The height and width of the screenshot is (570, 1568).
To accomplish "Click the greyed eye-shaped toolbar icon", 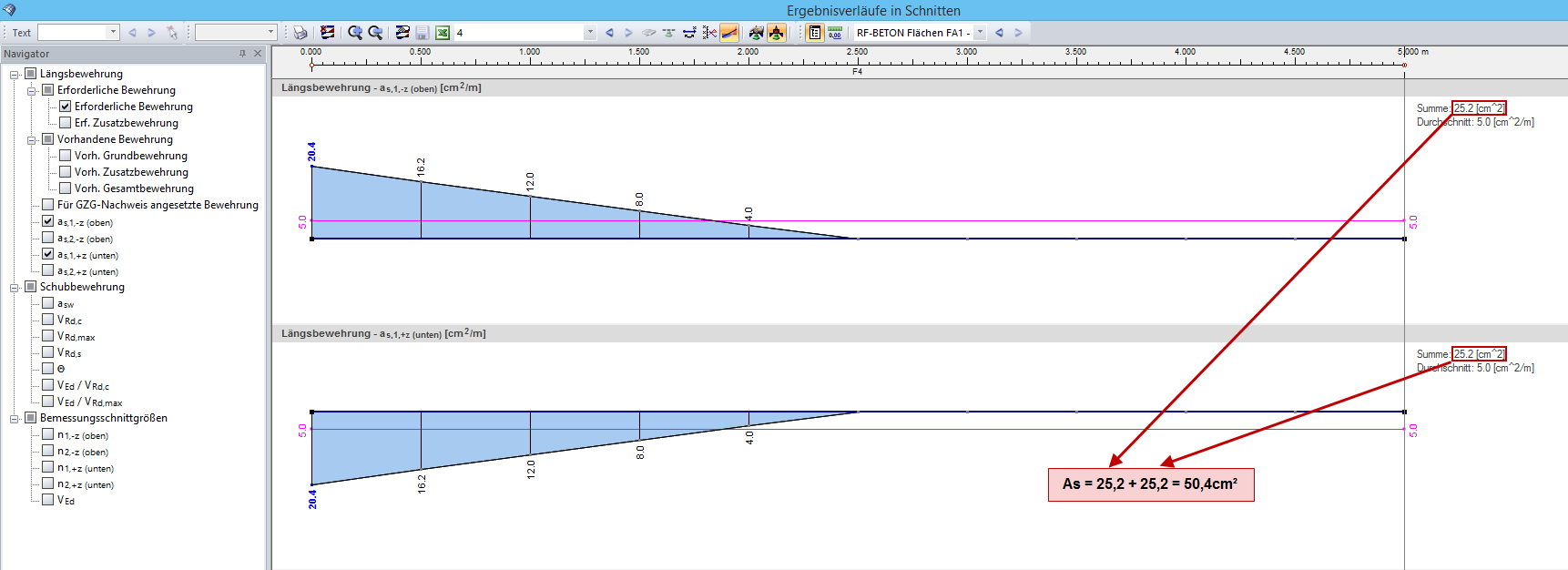I will 649,33.
